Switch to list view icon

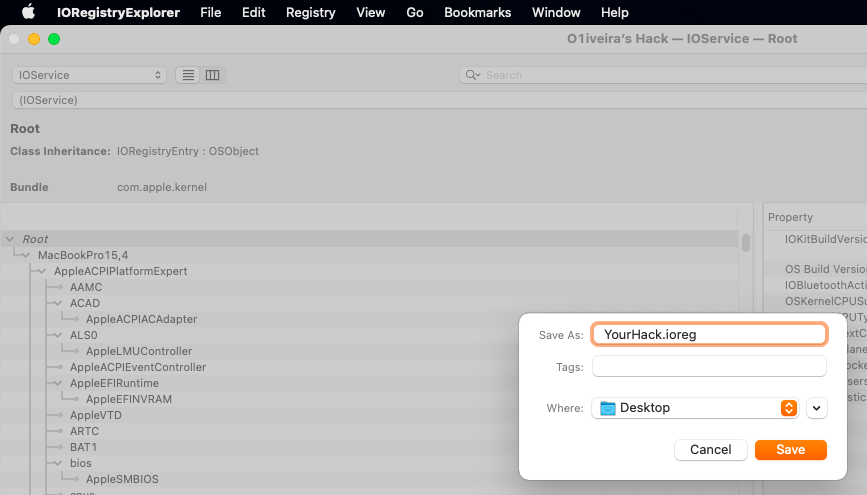(188, 75)
